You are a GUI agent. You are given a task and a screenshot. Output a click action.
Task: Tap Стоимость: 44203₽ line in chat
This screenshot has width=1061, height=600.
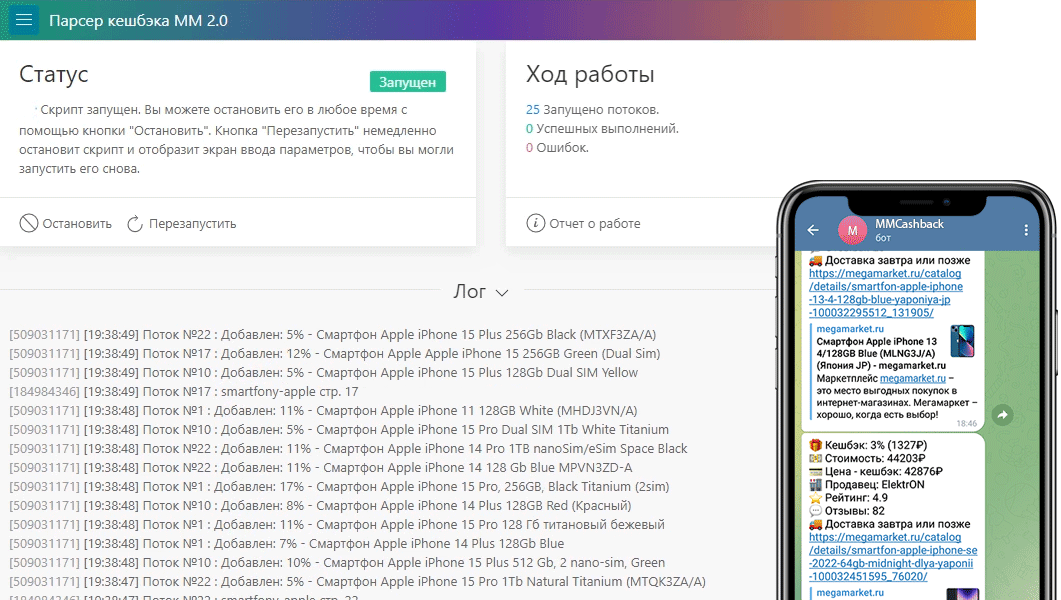click(x=866, y=458)
